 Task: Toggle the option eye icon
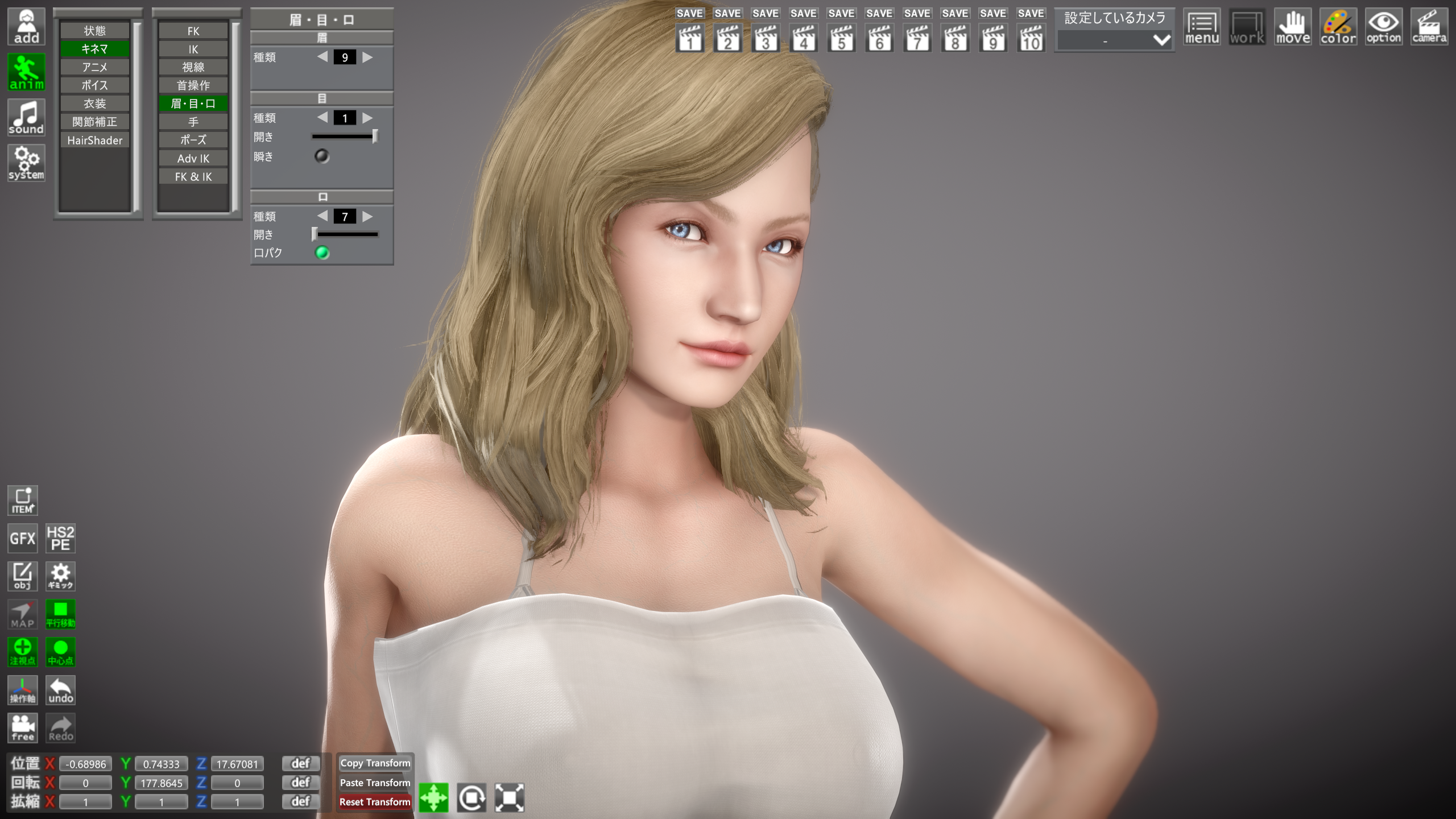click(1383, 26)
